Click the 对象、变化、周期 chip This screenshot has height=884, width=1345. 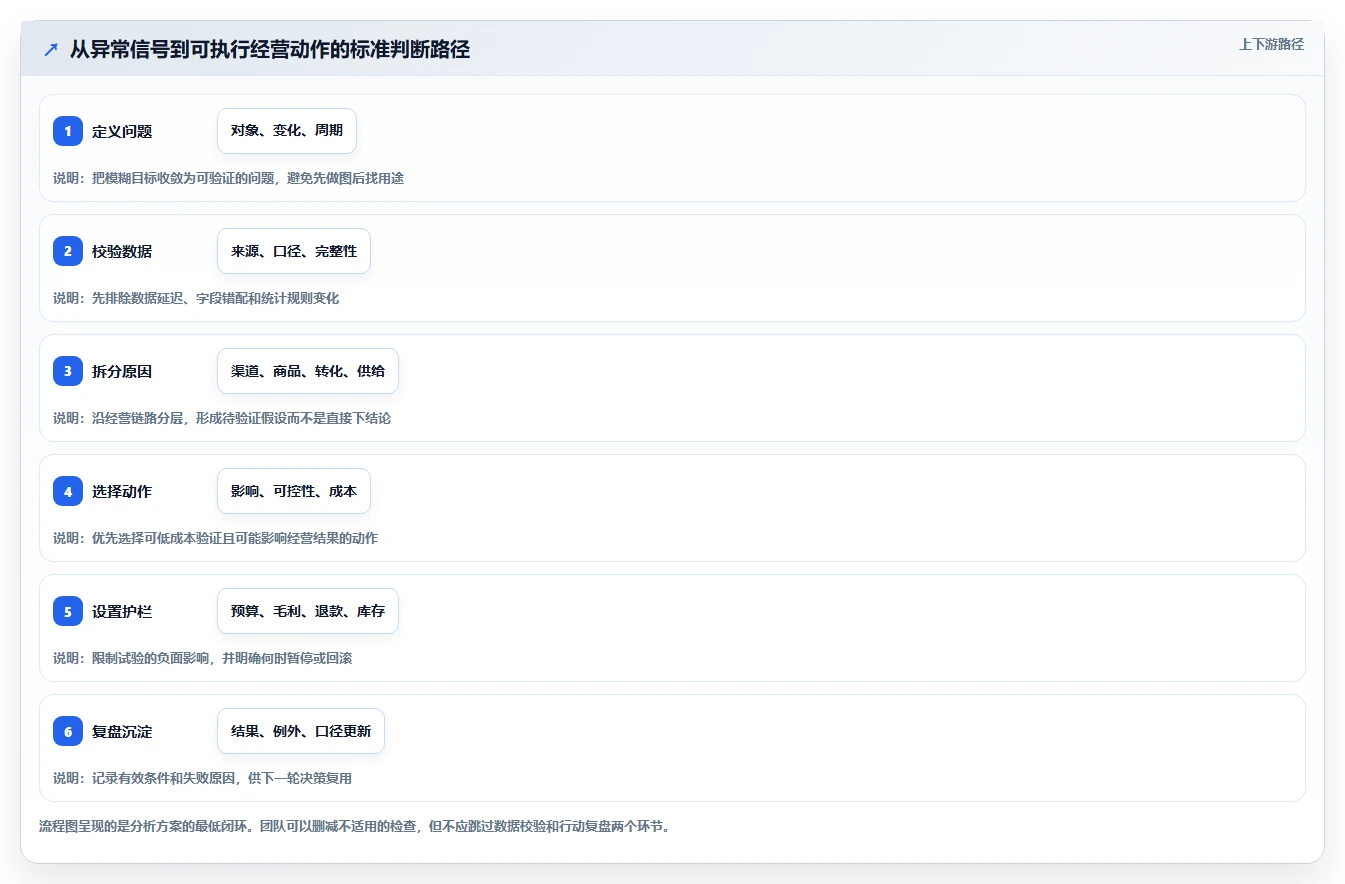click(287, 131)
